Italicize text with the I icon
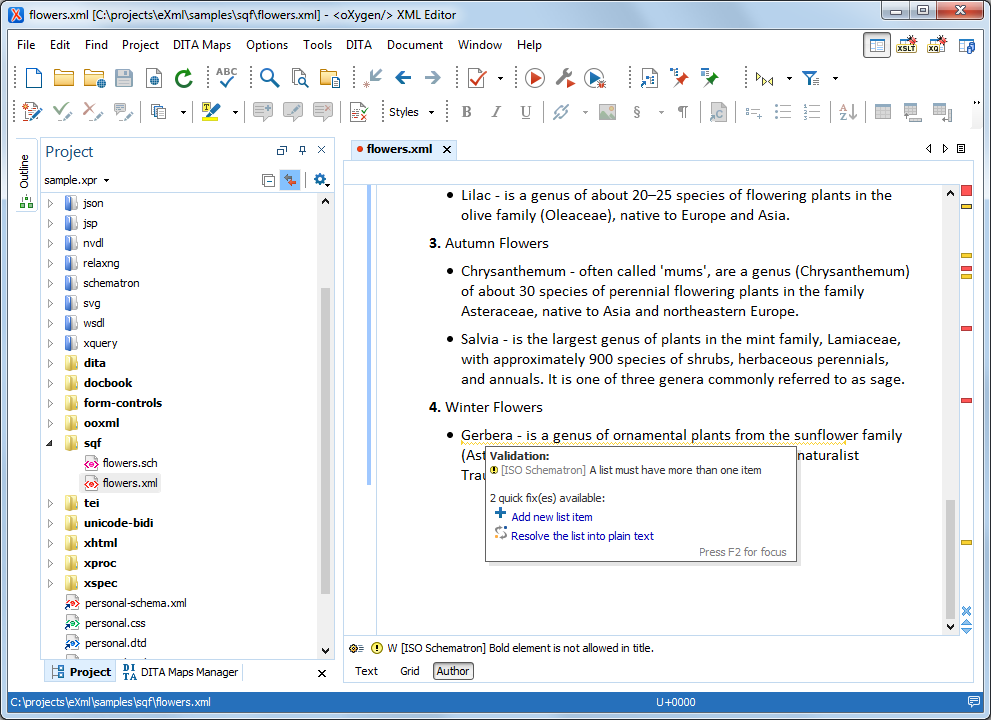 tap(496, 112)
